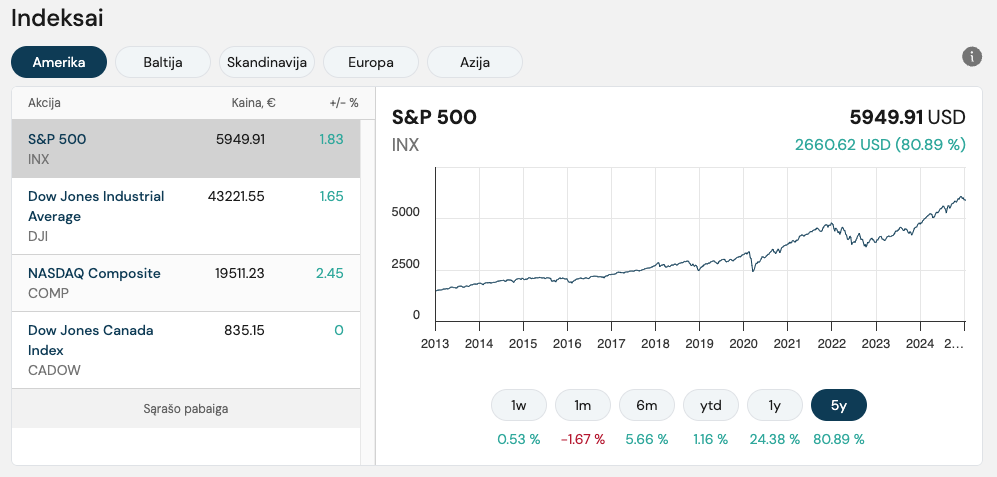Click the 5000 y-axis label
Viewport: 997px width, 477px height.
(x=407, y=212)
